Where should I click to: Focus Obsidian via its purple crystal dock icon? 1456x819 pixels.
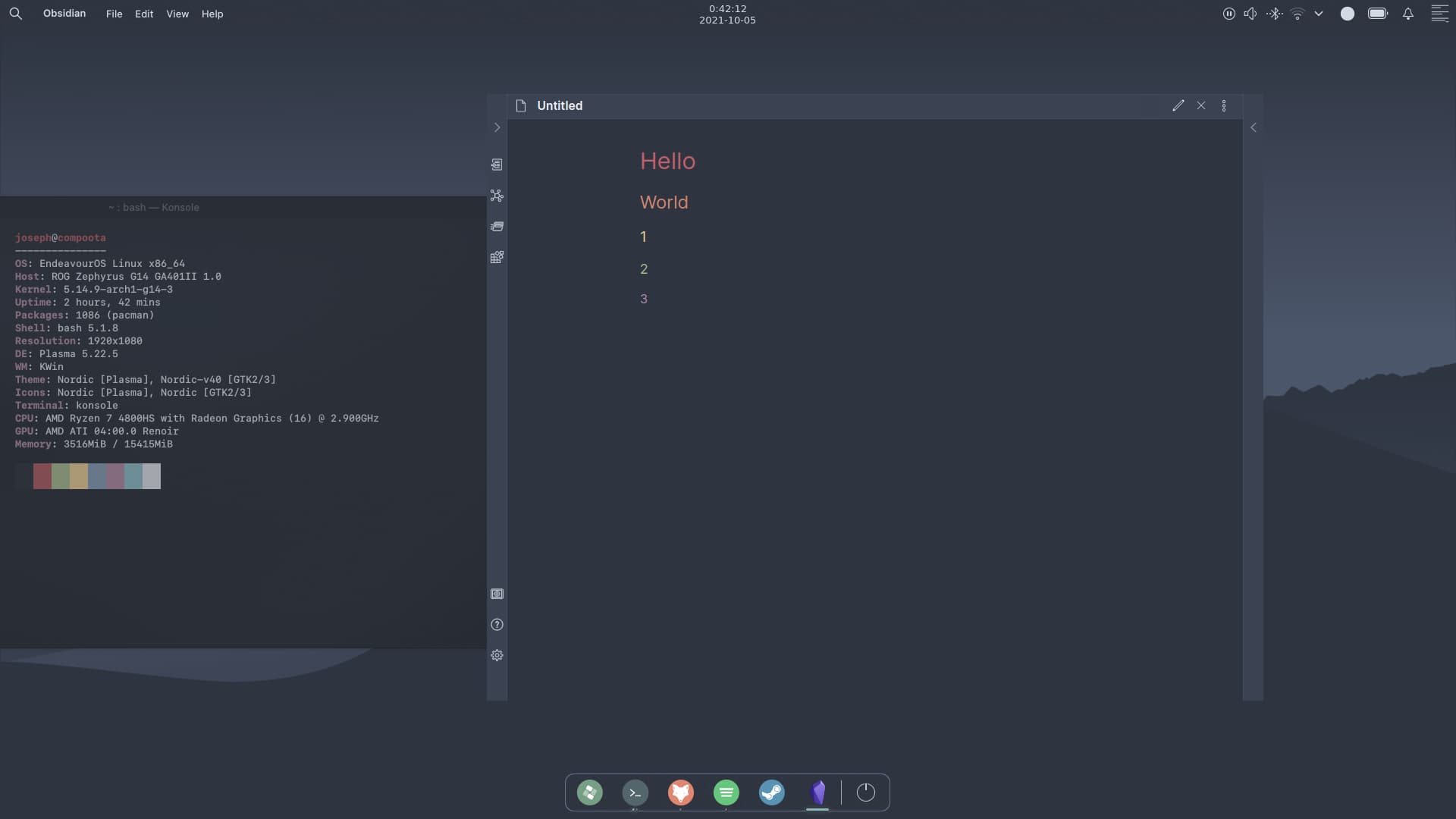tap(817, 793)
